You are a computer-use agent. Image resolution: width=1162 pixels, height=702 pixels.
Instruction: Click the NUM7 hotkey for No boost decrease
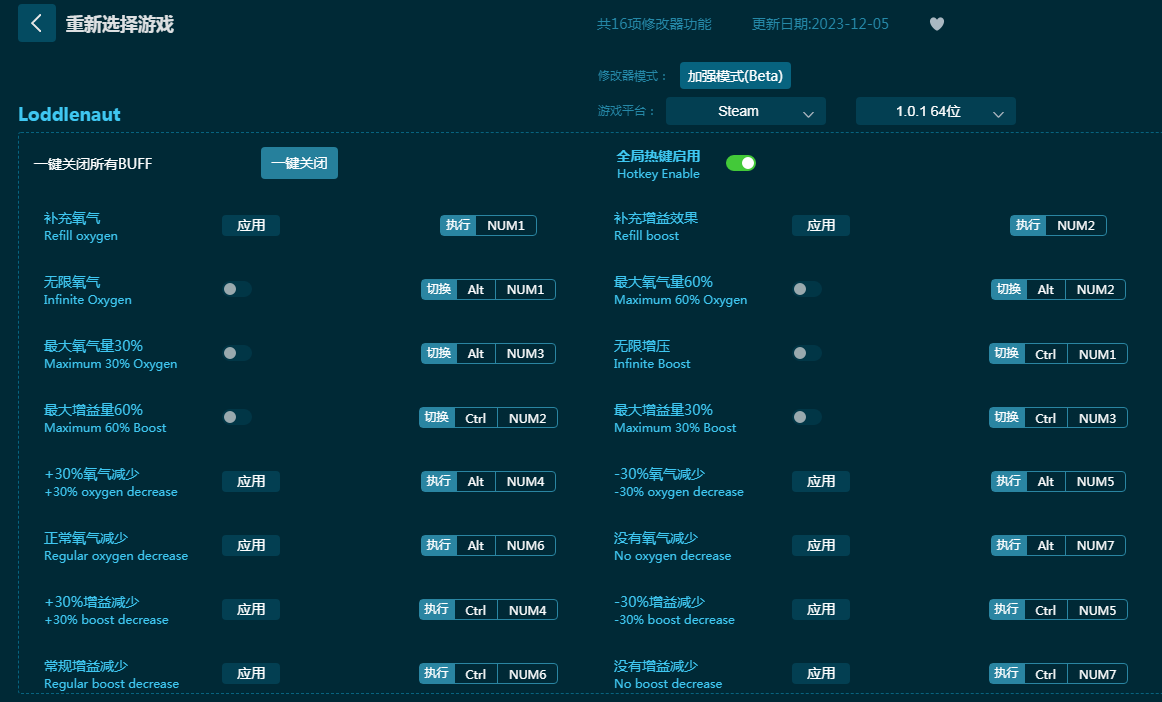[1097, 674]
